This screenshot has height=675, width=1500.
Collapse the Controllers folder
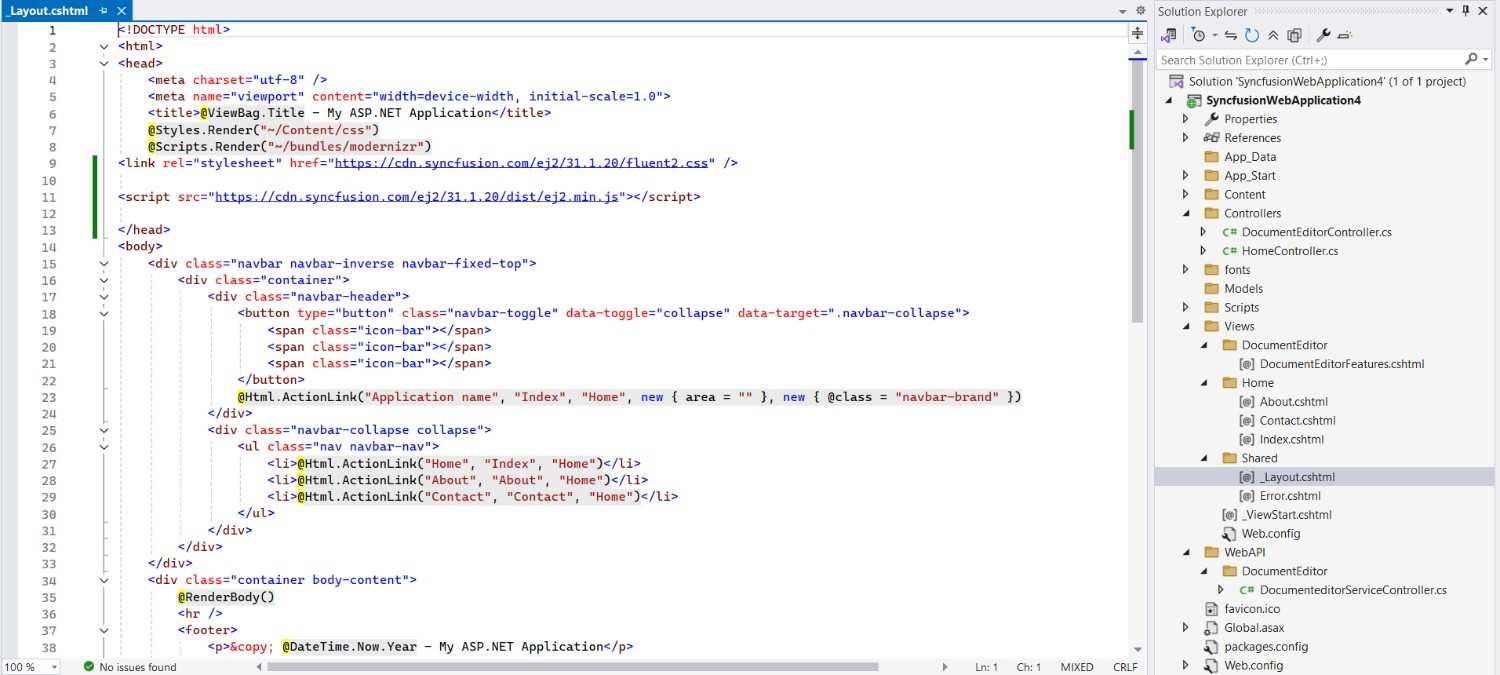(1185, 213)
